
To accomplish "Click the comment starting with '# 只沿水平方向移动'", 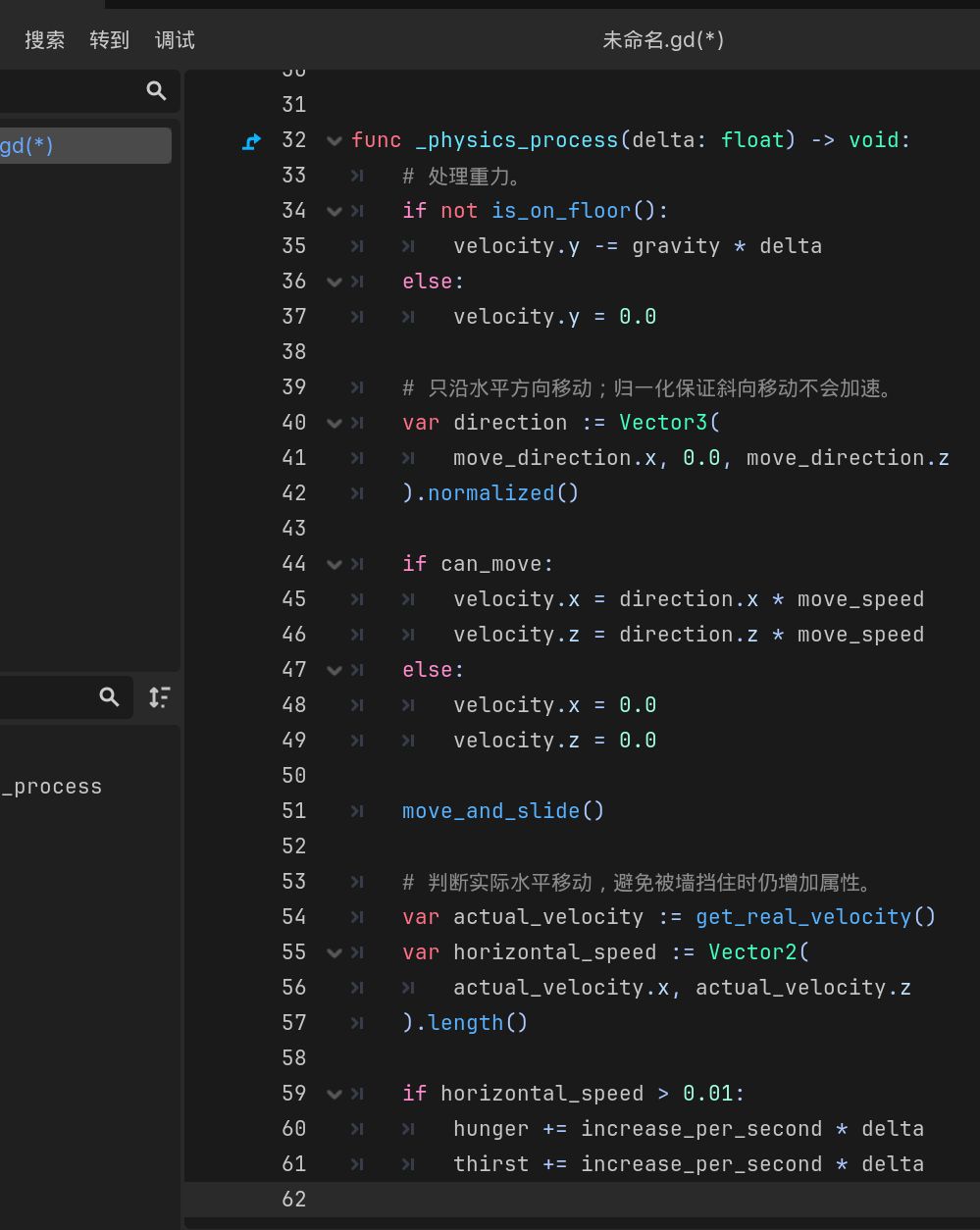I will 647,387.
